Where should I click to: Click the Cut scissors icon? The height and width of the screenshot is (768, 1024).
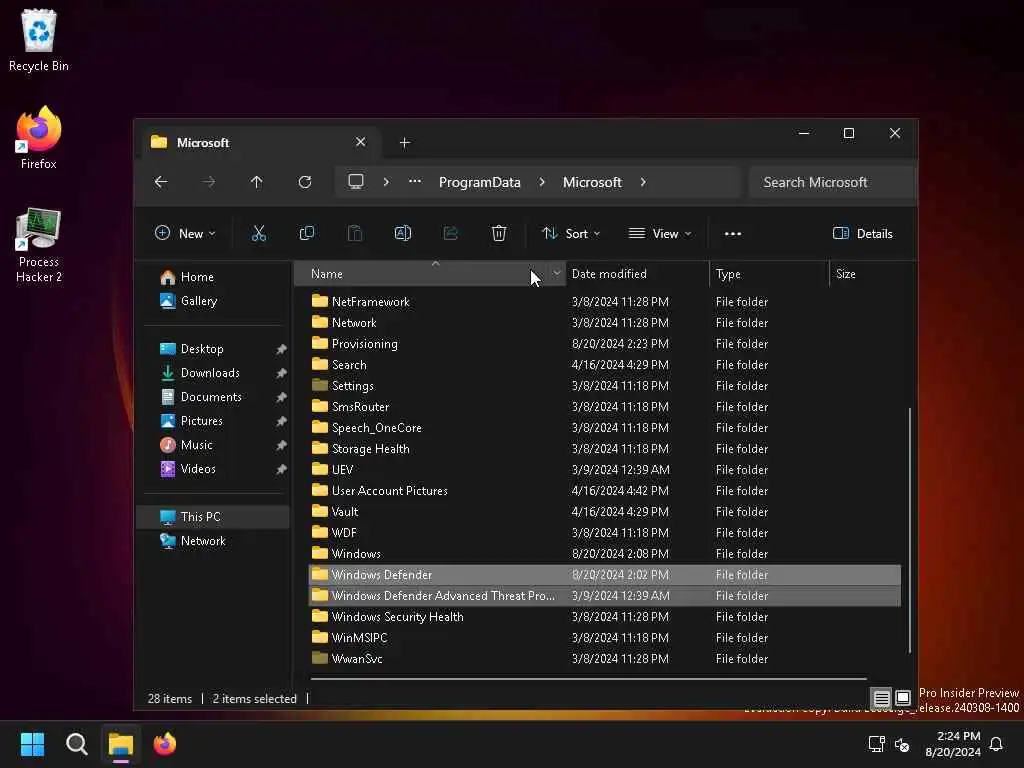(x=259, y=233)
